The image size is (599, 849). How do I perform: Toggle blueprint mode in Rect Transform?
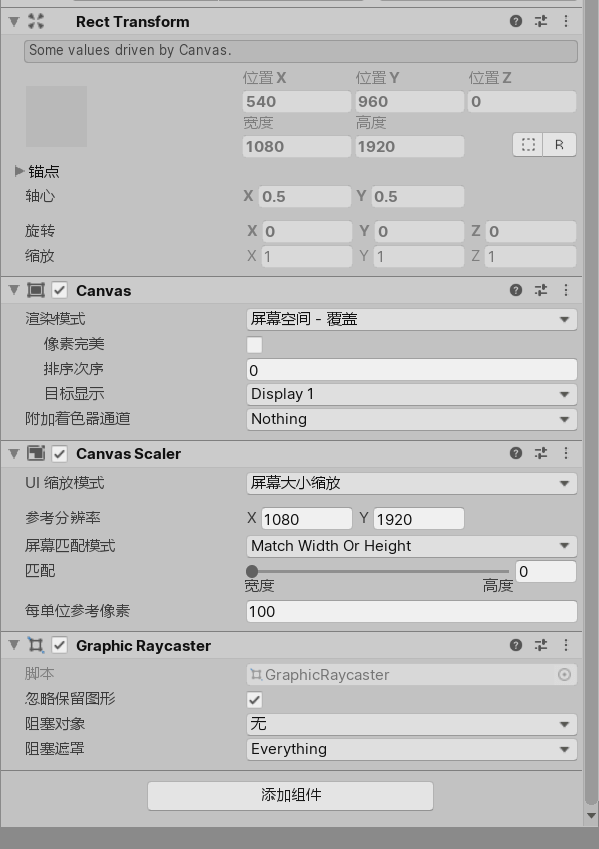[528, 145]
